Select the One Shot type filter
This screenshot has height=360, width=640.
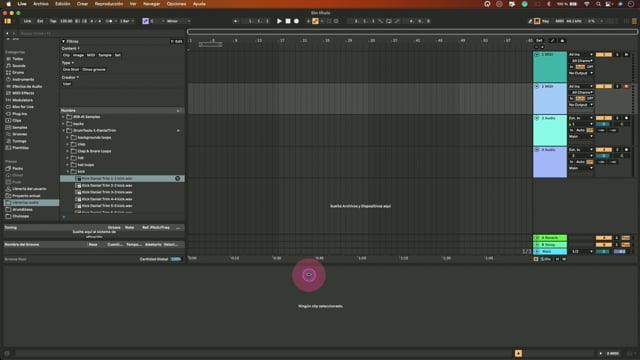coord(71,69)
